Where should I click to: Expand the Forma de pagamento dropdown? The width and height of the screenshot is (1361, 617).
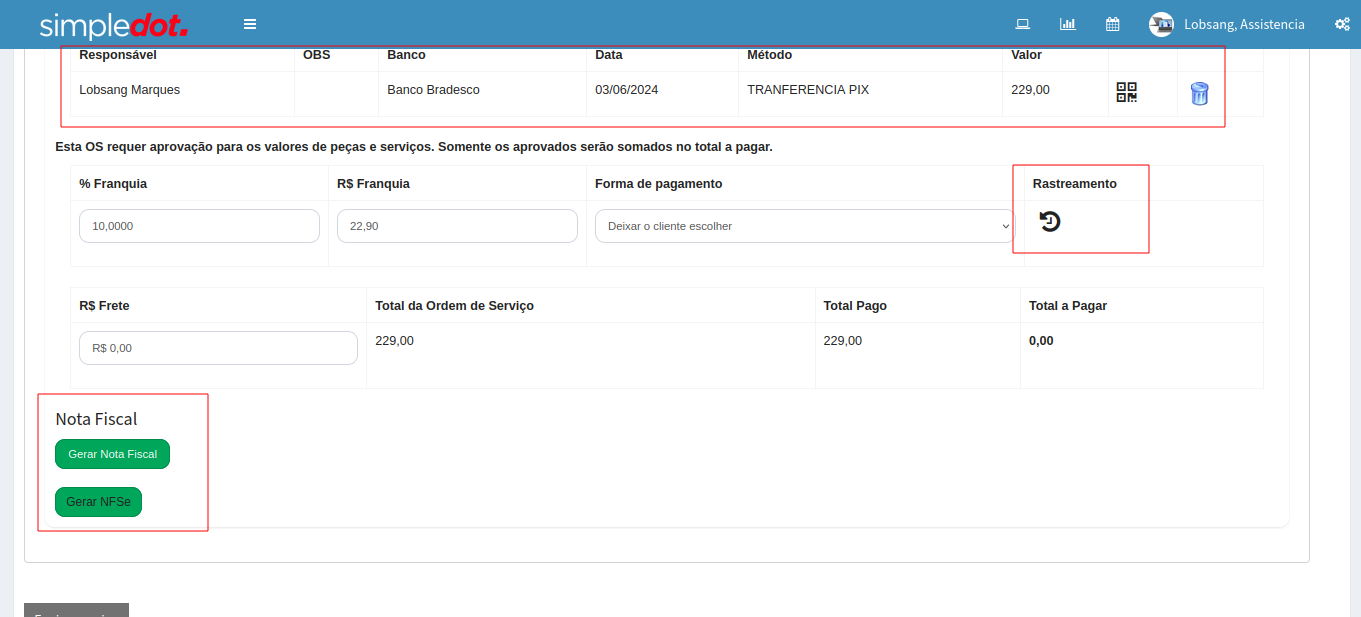[x=804, y=226]
